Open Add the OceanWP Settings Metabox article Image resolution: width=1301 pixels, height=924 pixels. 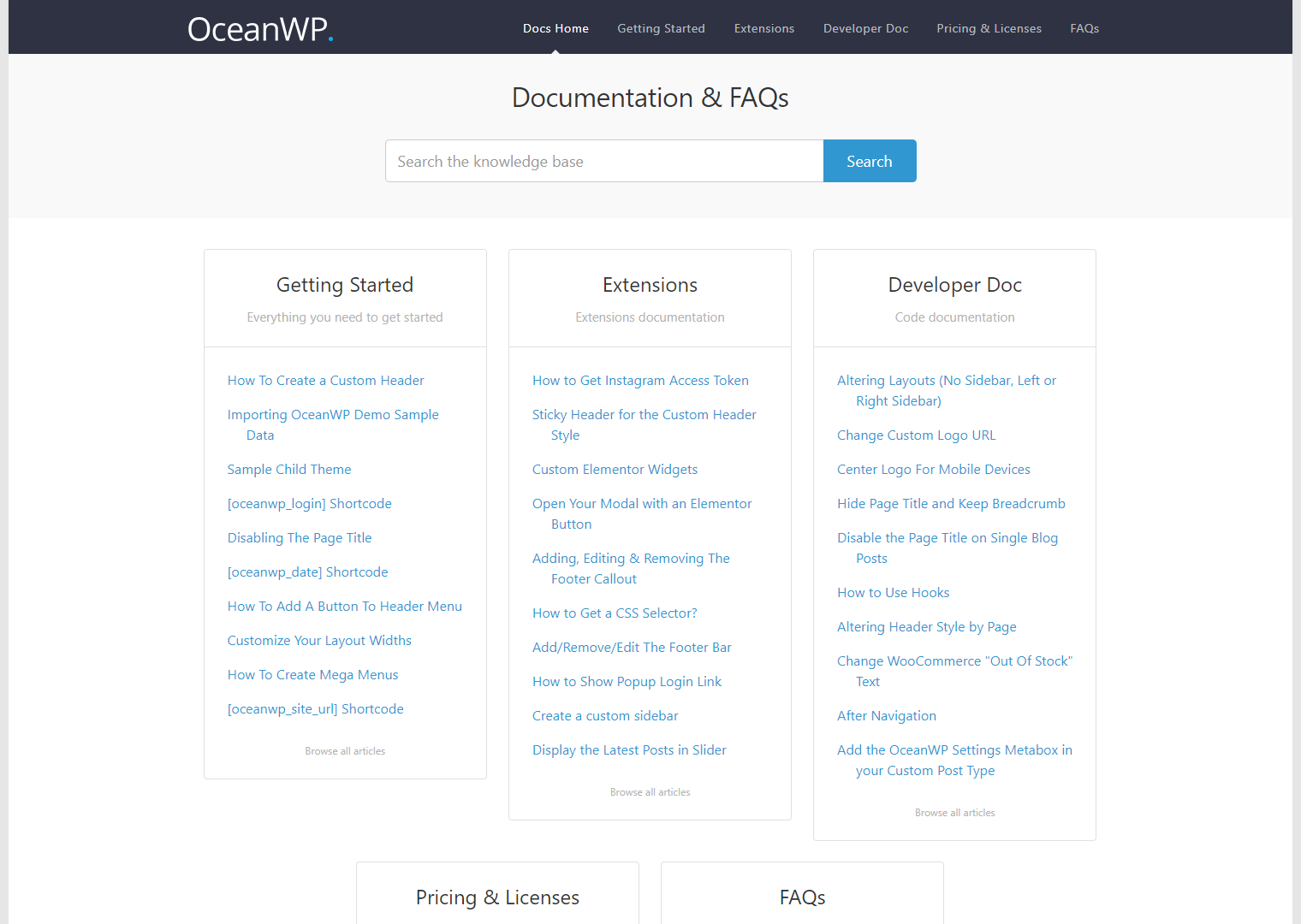click(x=954, y=761)
